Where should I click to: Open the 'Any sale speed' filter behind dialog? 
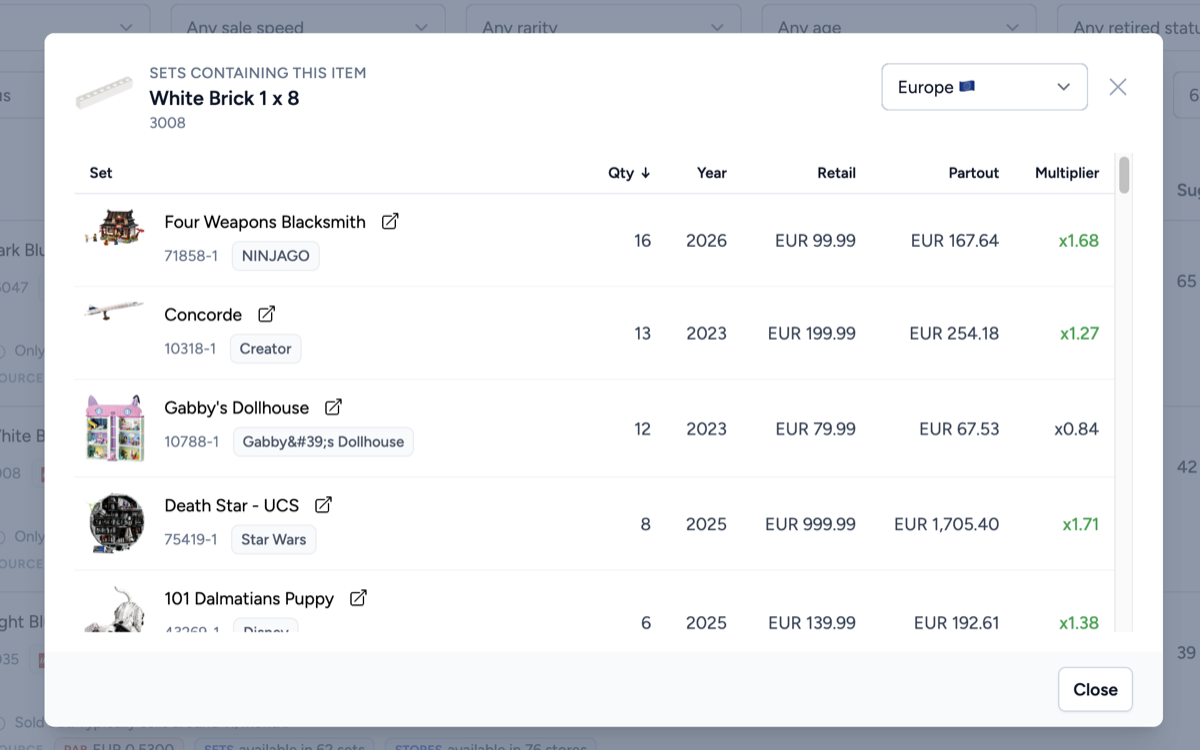[308, 26]
